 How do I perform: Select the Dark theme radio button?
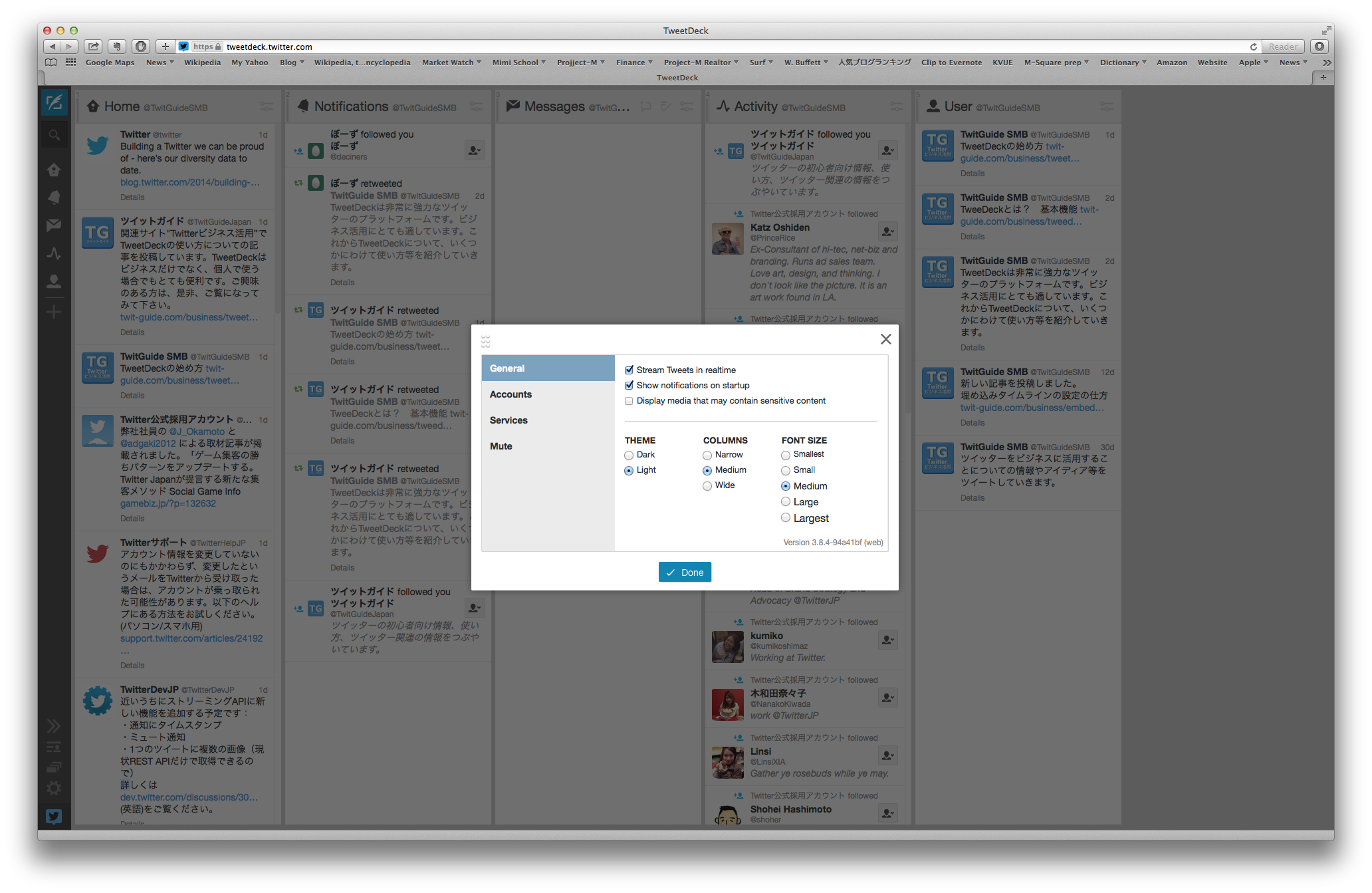click(x=629, y=455)
